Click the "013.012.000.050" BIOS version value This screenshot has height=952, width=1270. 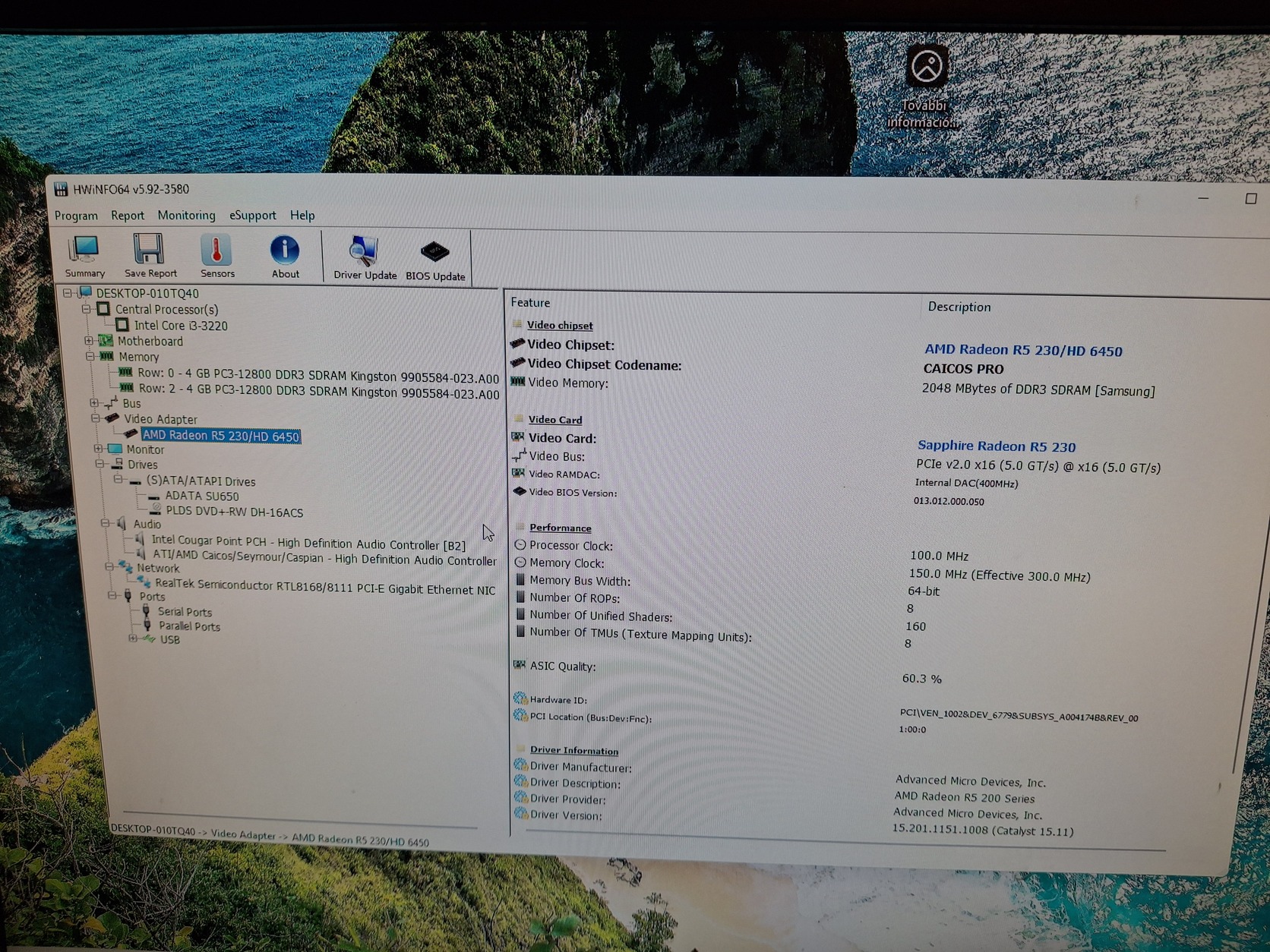tap(949, 501)
